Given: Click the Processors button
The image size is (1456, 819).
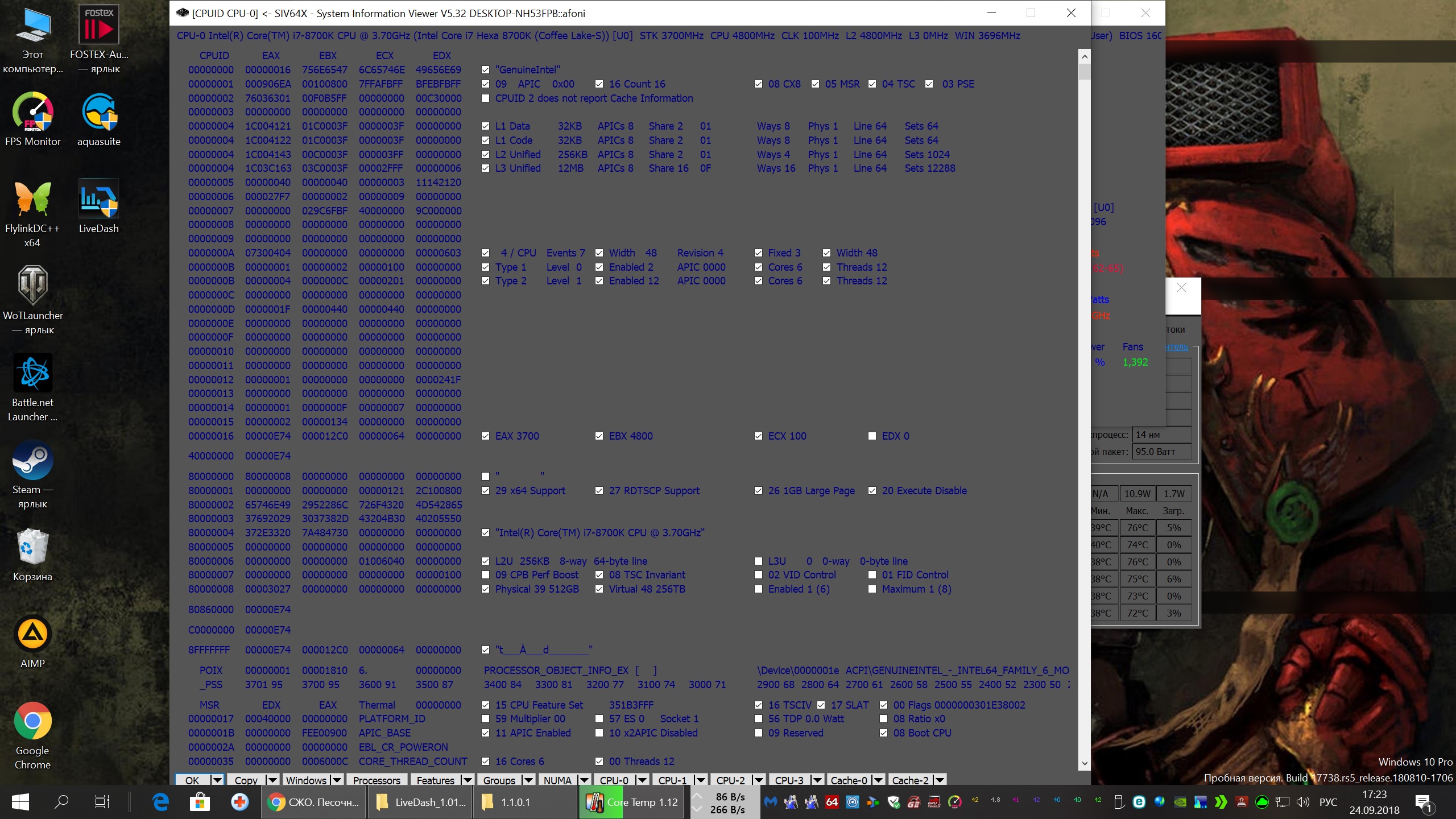Looking at the screenshot, I should 376,780.
